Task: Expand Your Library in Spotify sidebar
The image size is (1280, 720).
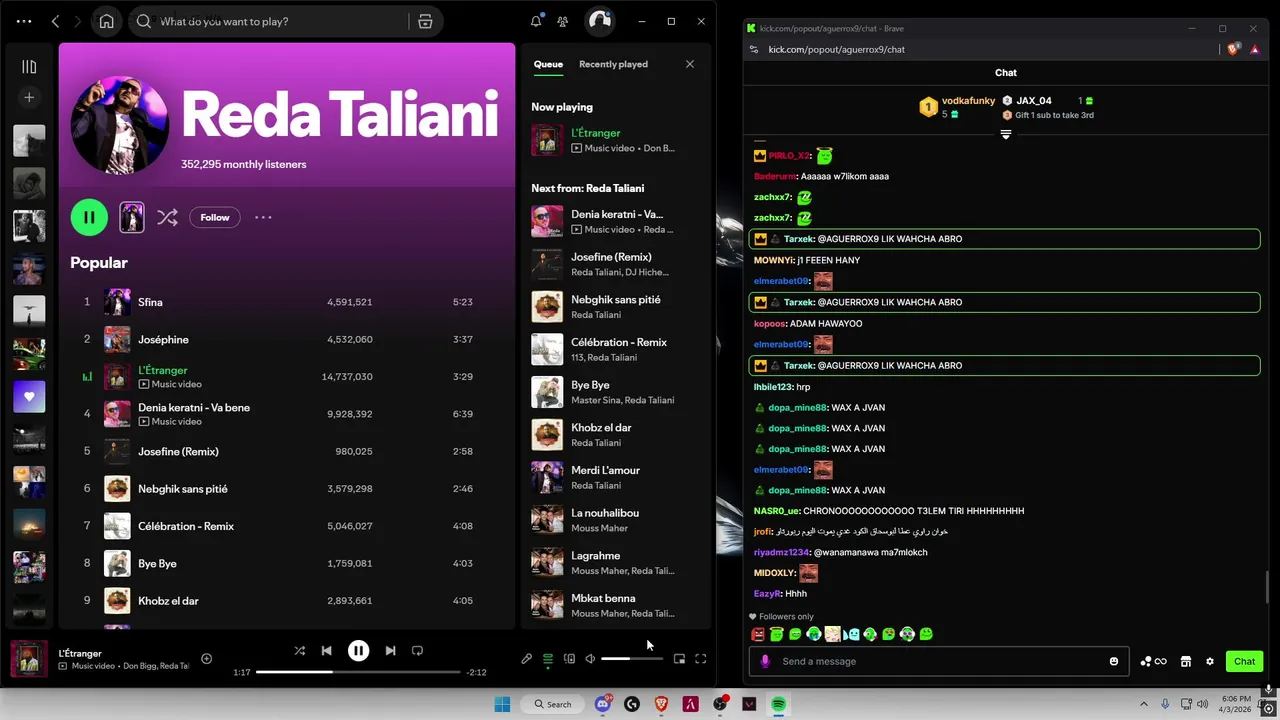Action: coord(29,67)
